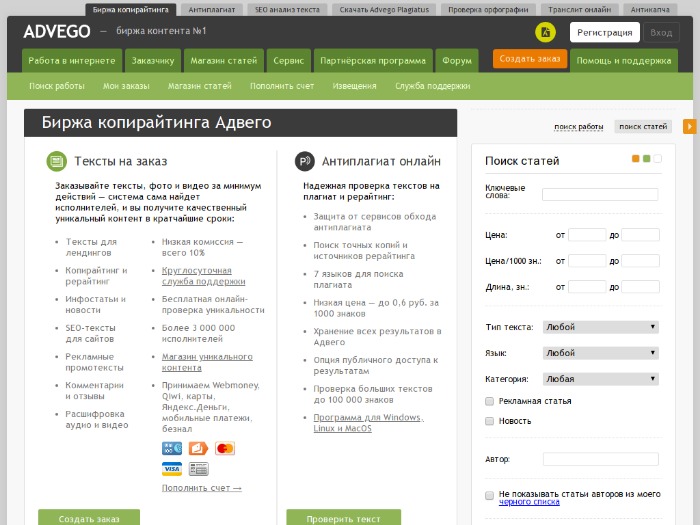The width and height of the screenshot is (700, 525).
Task: Select the Биржа копирайтинга tab
Action: (130, 9)
